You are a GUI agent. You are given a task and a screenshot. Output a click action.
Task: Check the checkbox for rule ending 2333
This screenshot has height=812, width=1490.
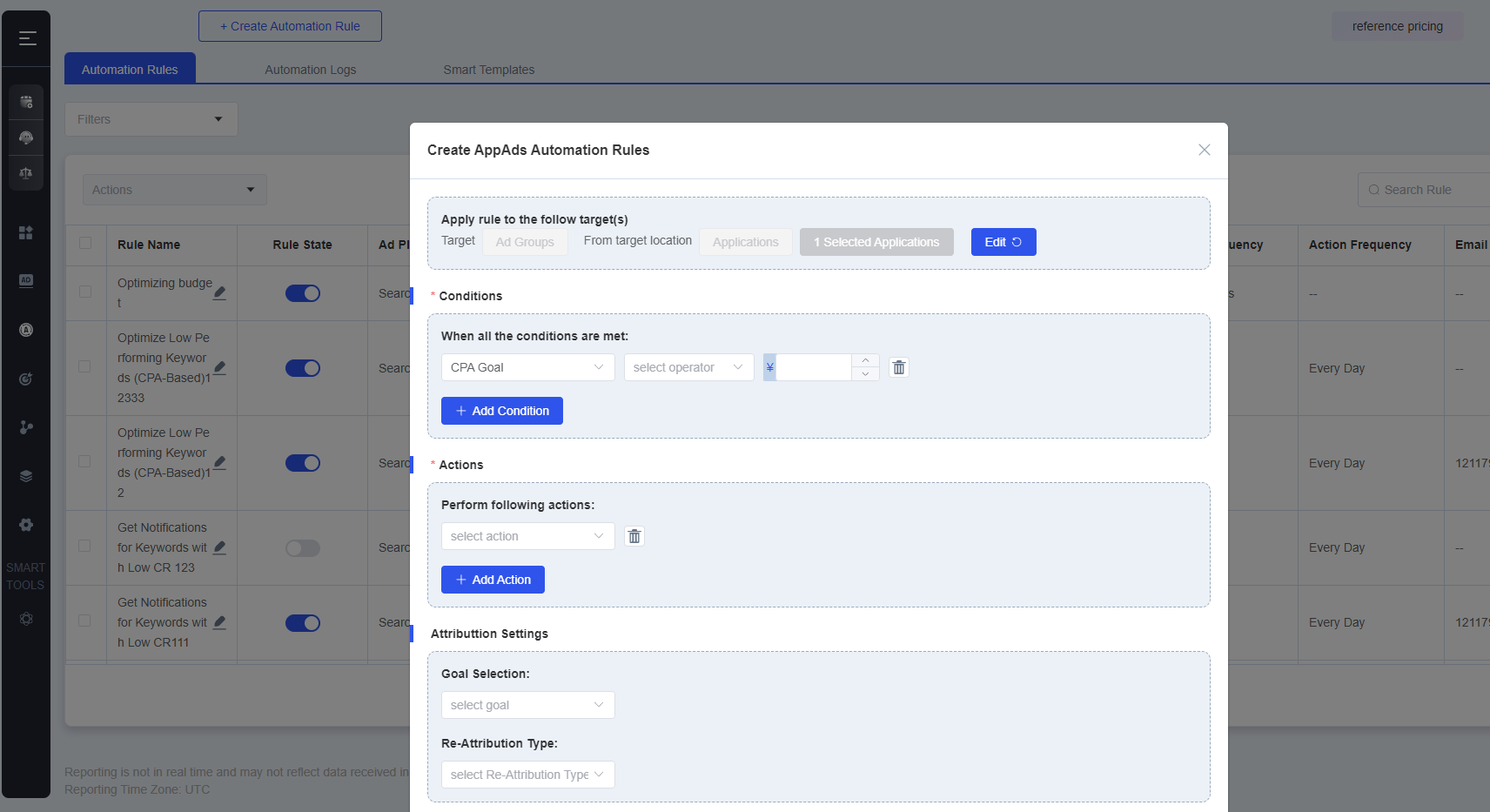pos(85,366)
